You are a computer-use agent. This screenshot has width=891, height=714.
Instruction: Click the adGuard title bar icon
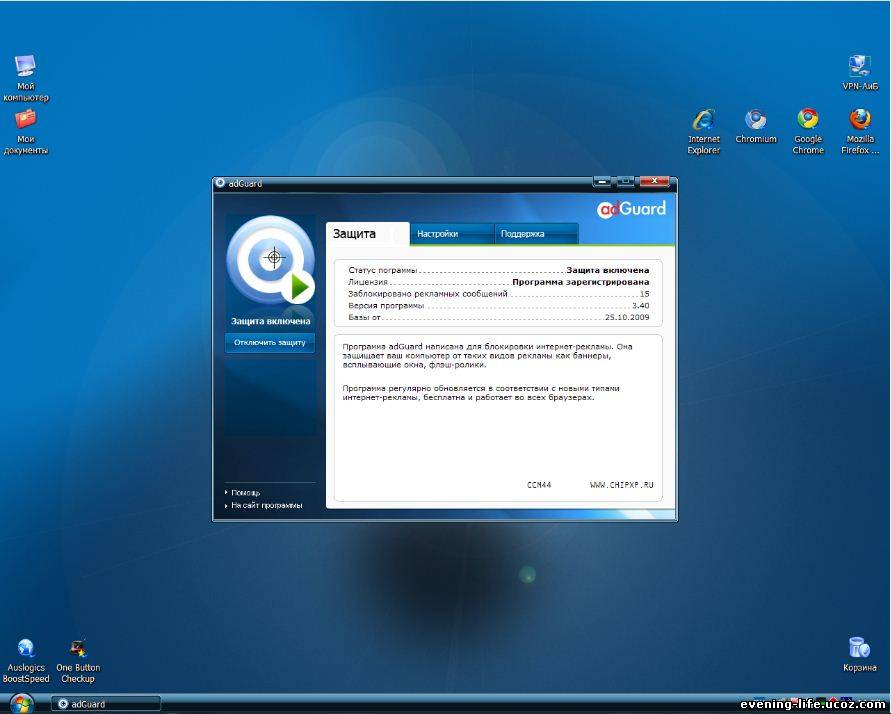point(220,183)
